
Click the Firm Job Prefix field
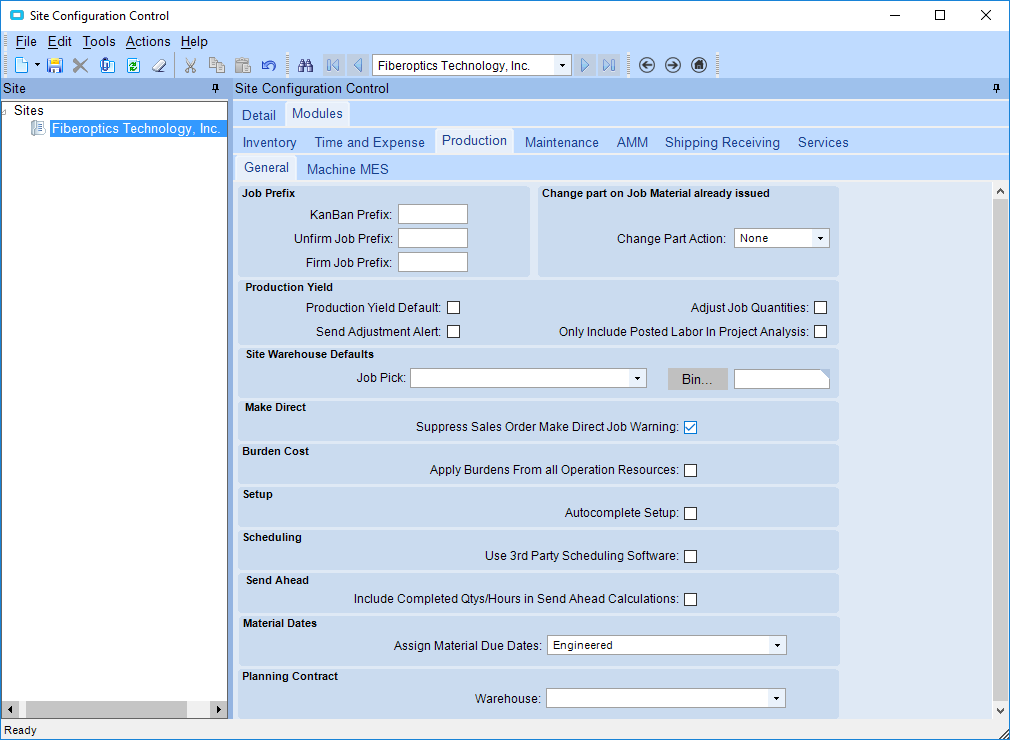(433, 262)
